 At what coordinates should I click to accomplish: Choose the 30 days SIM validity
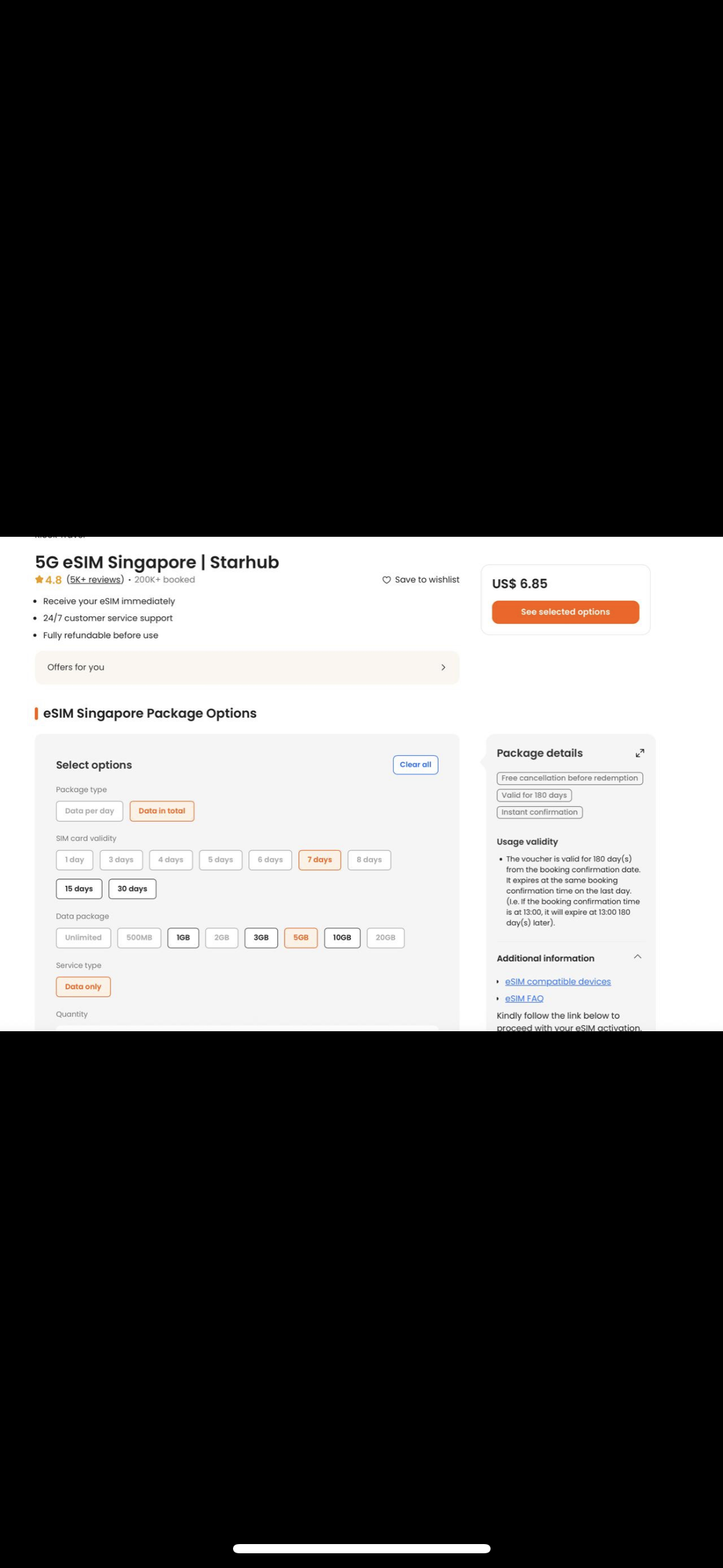point(132,889)
